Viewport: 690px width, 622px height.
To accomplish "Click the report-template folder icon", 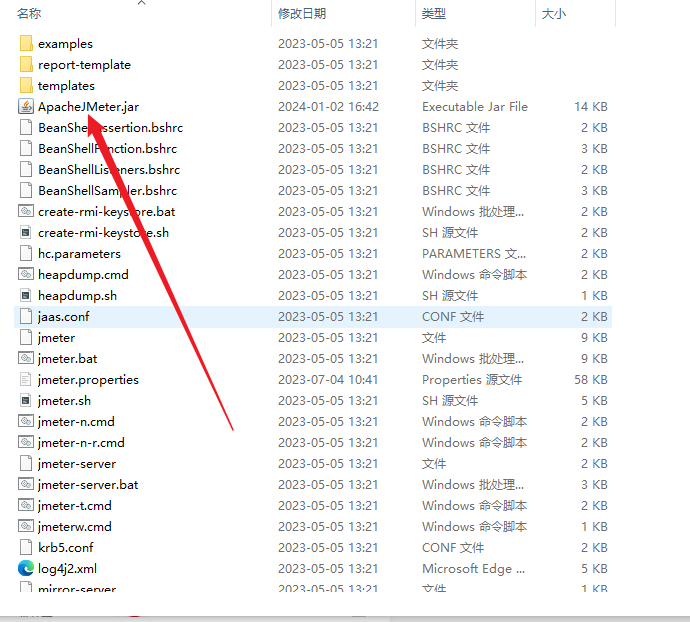I will (x=26, y=65).
